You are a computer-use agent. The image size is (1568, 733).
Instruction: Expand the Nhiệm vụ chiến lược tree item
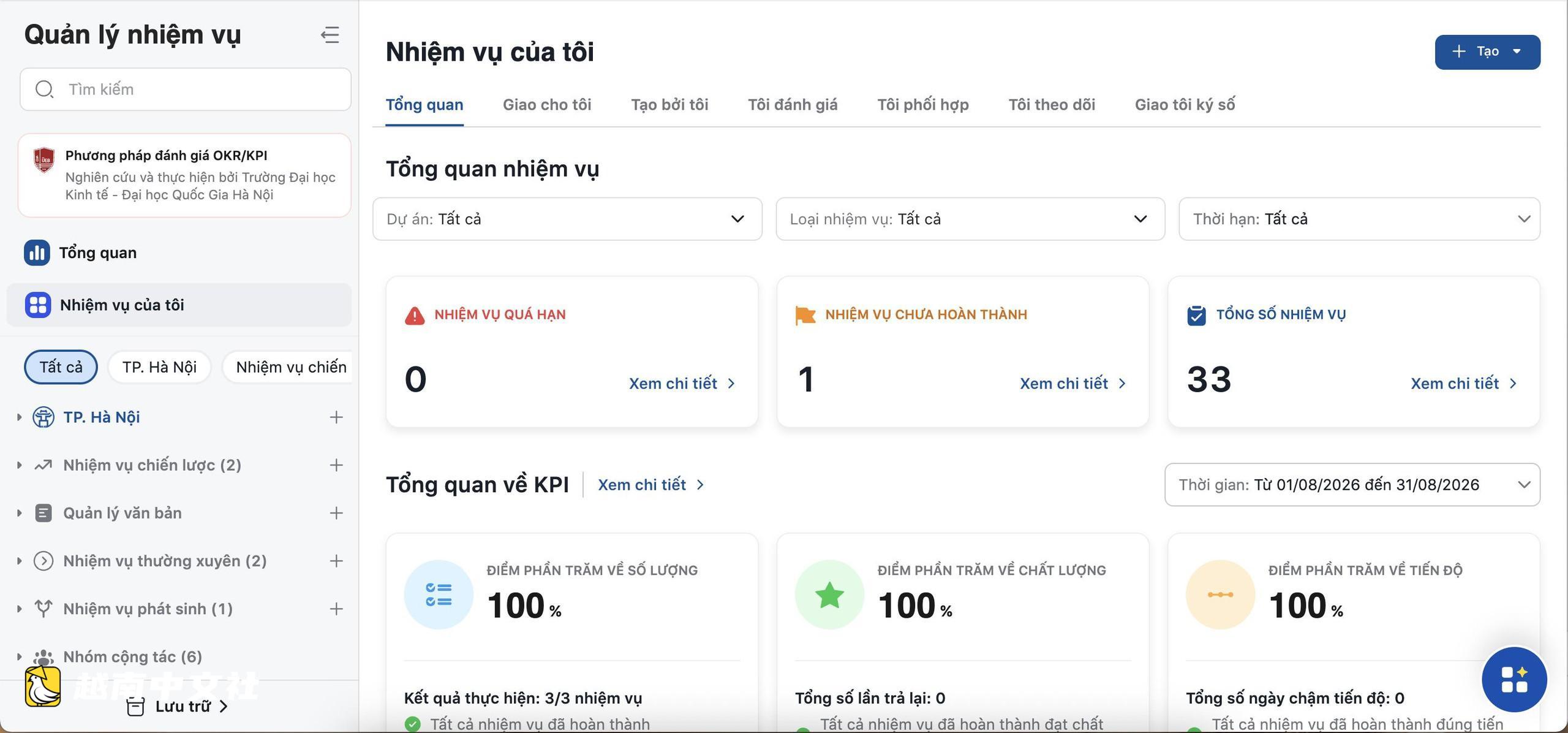[x=19, y=465]
